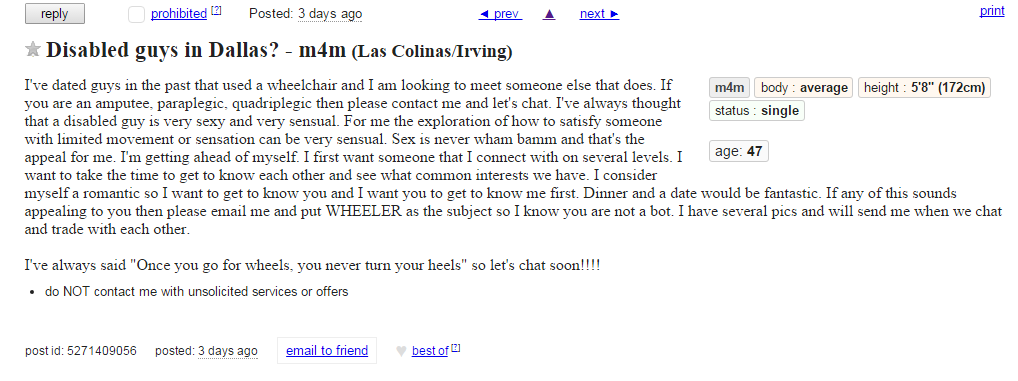Image resolution: width=1018 pixels, height=381 pixels.
Task: Go to the next posting
Action: 599,14
